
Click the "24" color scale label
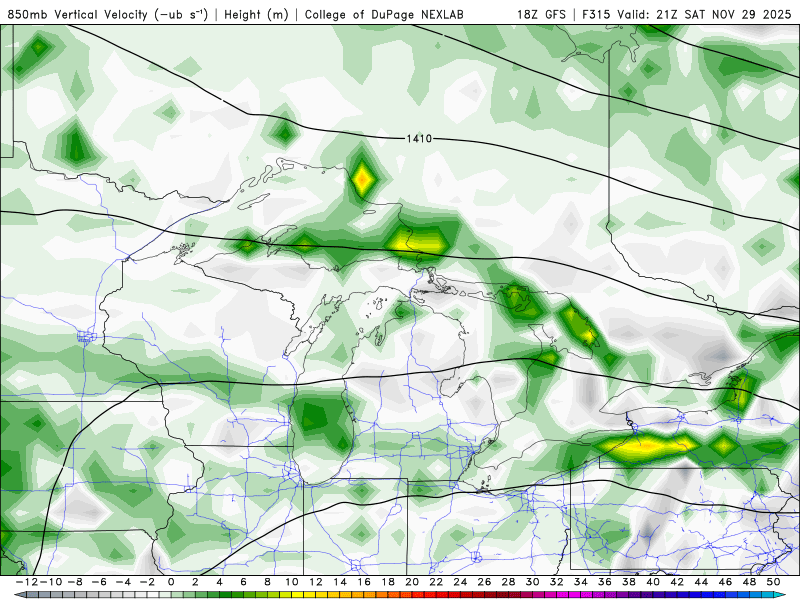460,582
